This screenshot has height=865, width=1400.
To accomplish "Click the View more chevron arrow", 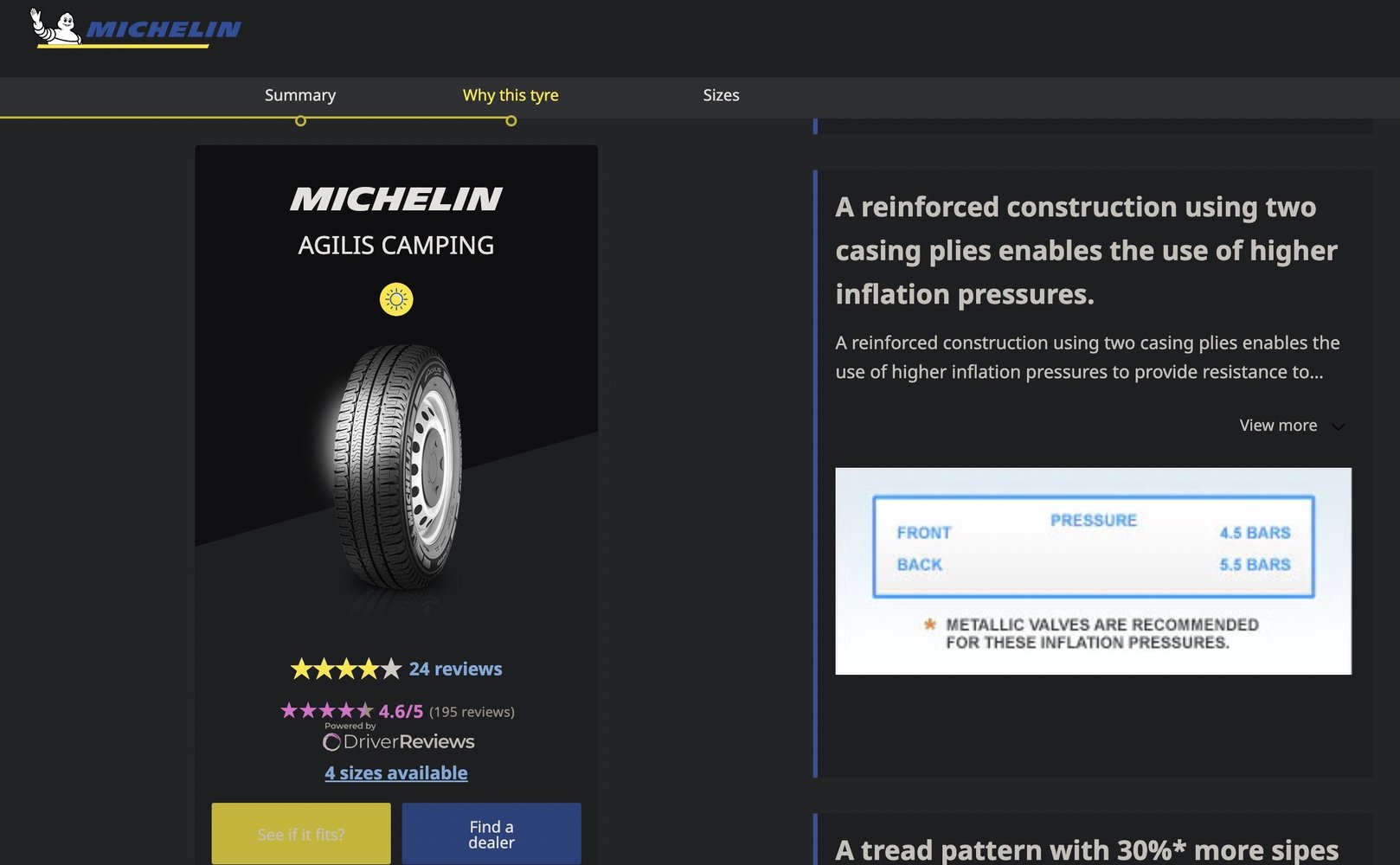I will pyautogui.click(x=1338, y=426).
